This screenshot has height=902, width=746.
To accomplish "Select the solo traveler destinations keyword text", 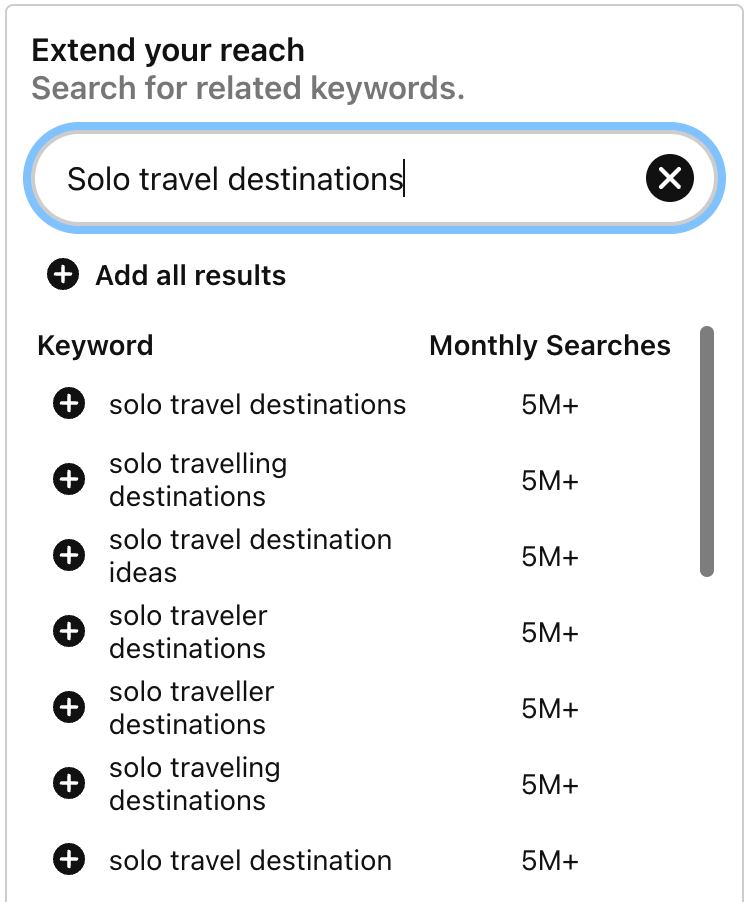I will (x=188, y=632).
